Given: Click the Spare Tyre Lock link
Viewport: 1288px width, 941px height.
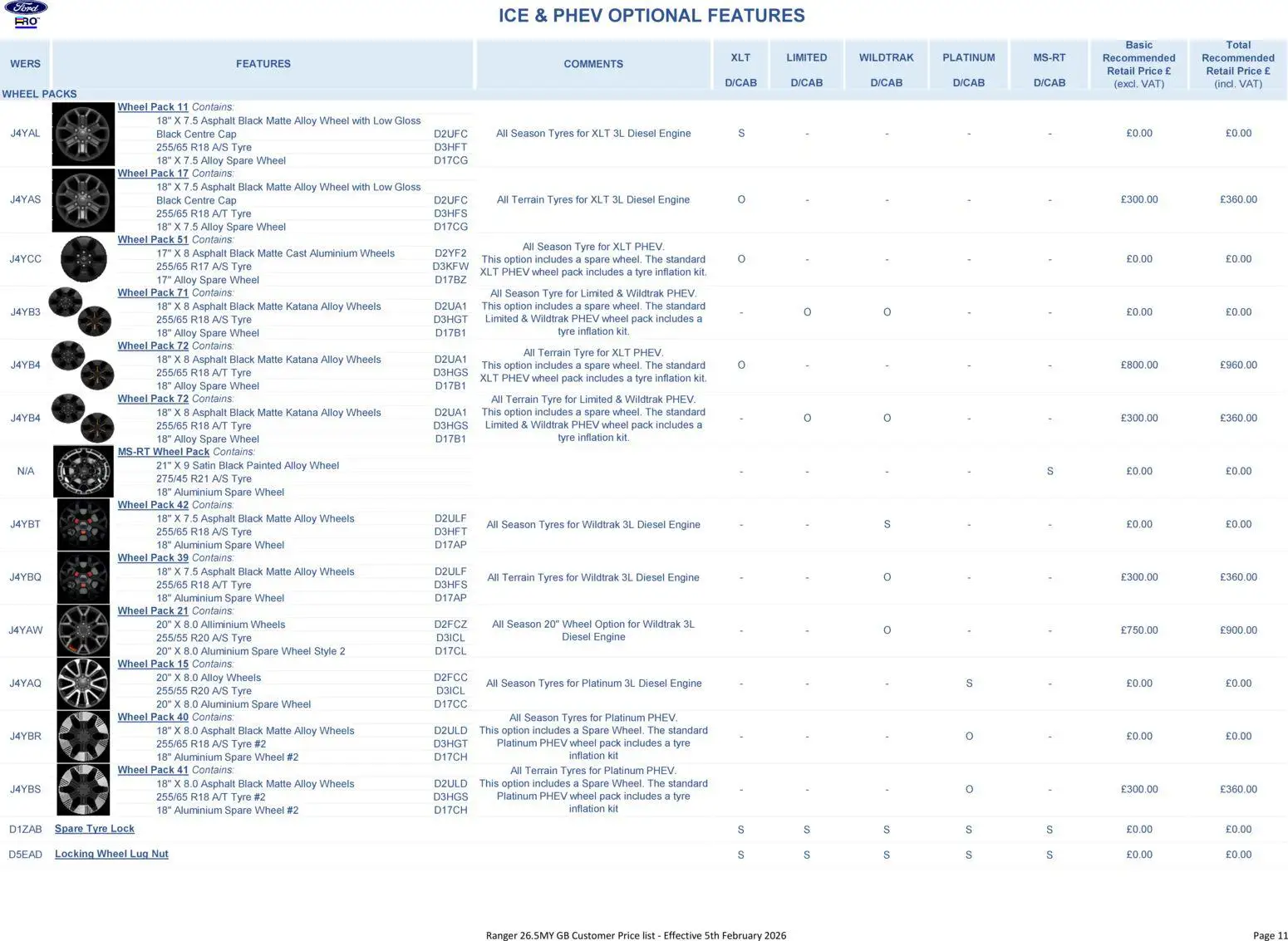Looking at the screenshot, I should coord(94,829).
